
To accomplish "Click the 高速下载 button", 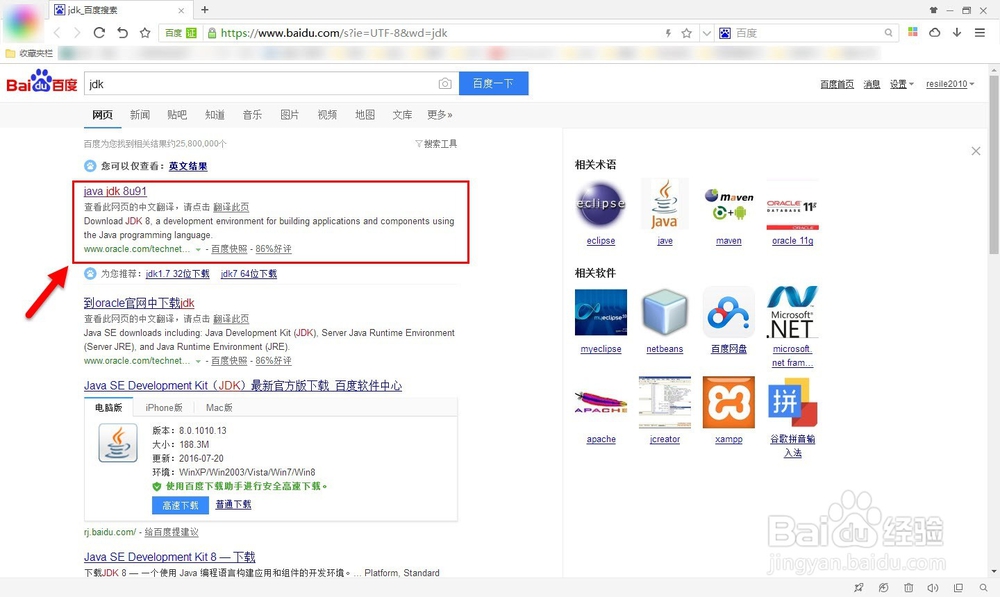I will click(x=180, y=505).
